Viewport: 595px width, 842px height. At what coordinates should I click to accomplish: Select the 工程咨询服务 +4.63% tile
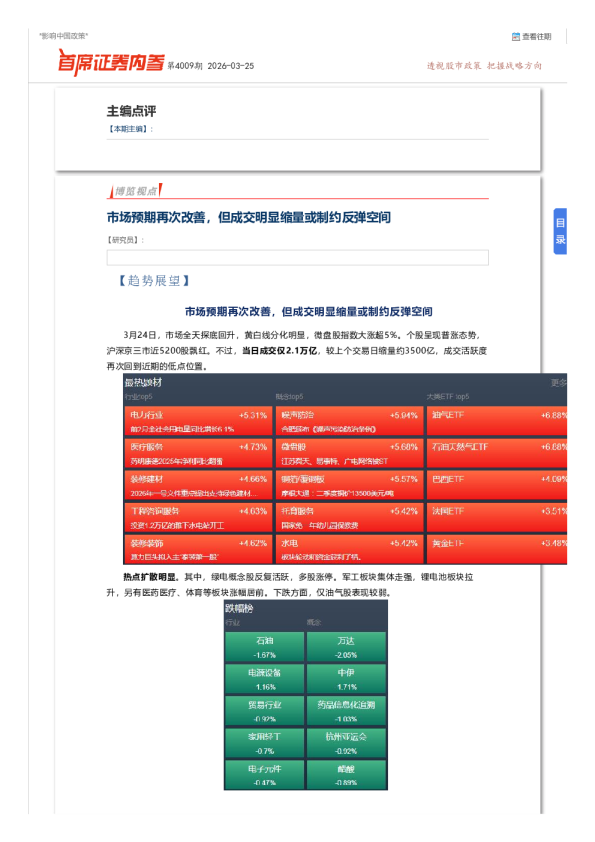click(x=198, y=518)
